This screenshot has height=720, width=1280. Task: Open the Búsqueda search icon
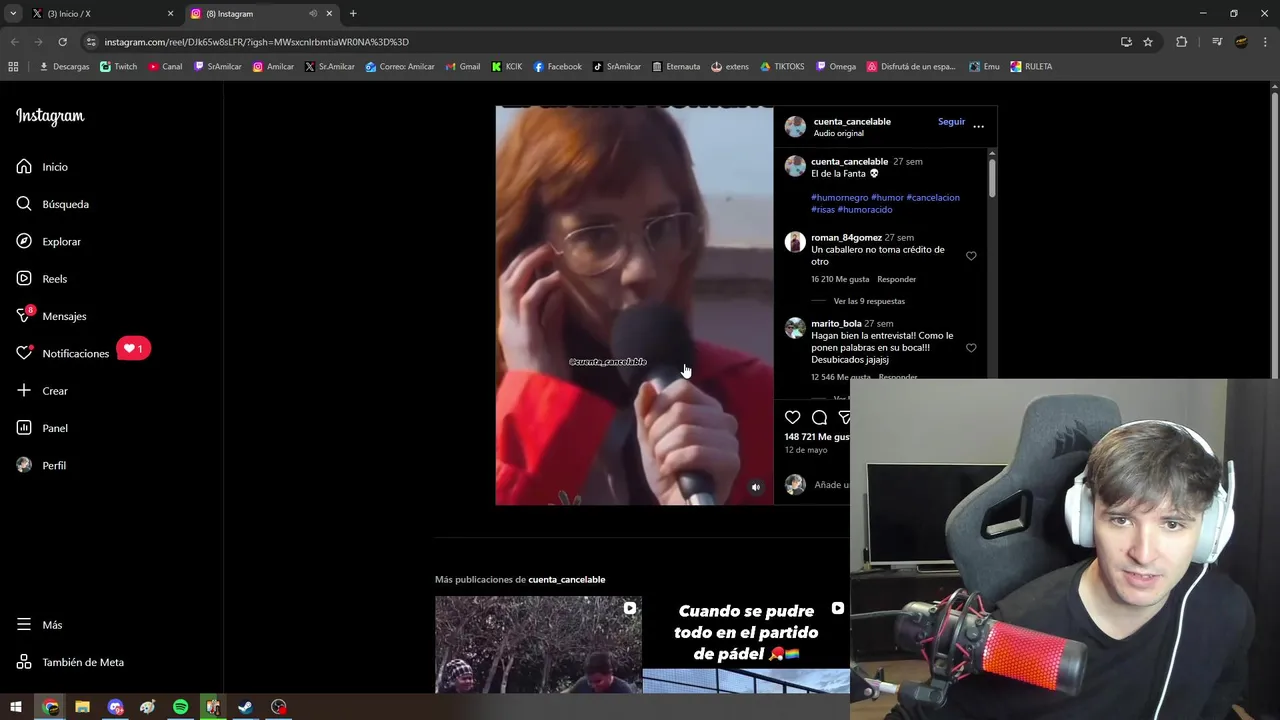tap(24, 204)
